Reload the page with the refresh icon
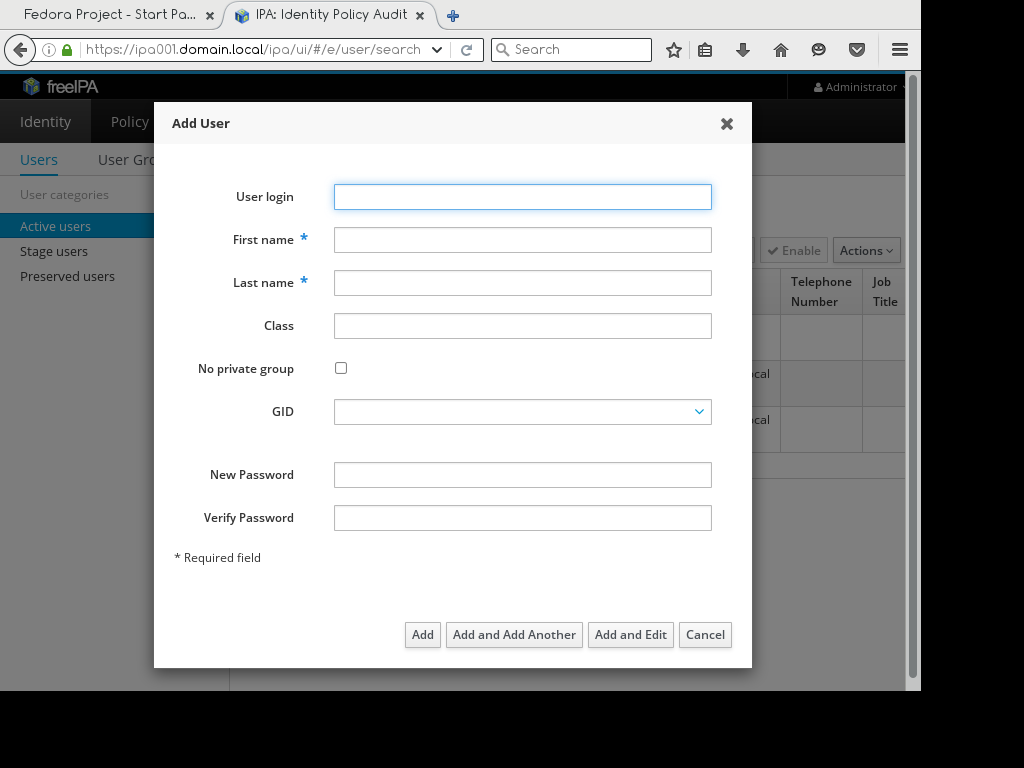Image resolution: width=1024 pixels, height=768 pixels. [x=466, y=50]
